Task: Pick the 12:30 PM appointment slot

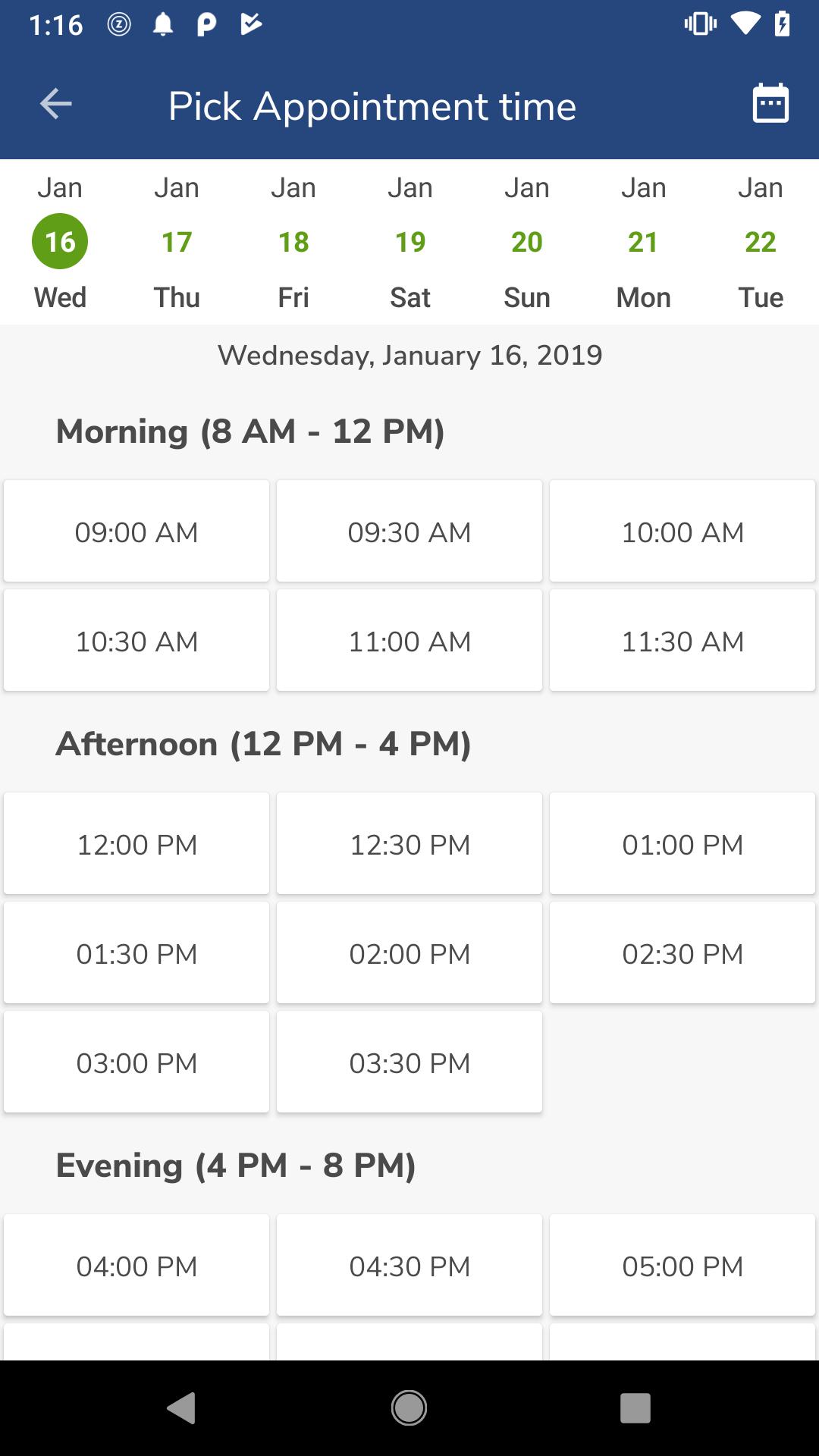Action: [x=409, y=843]
